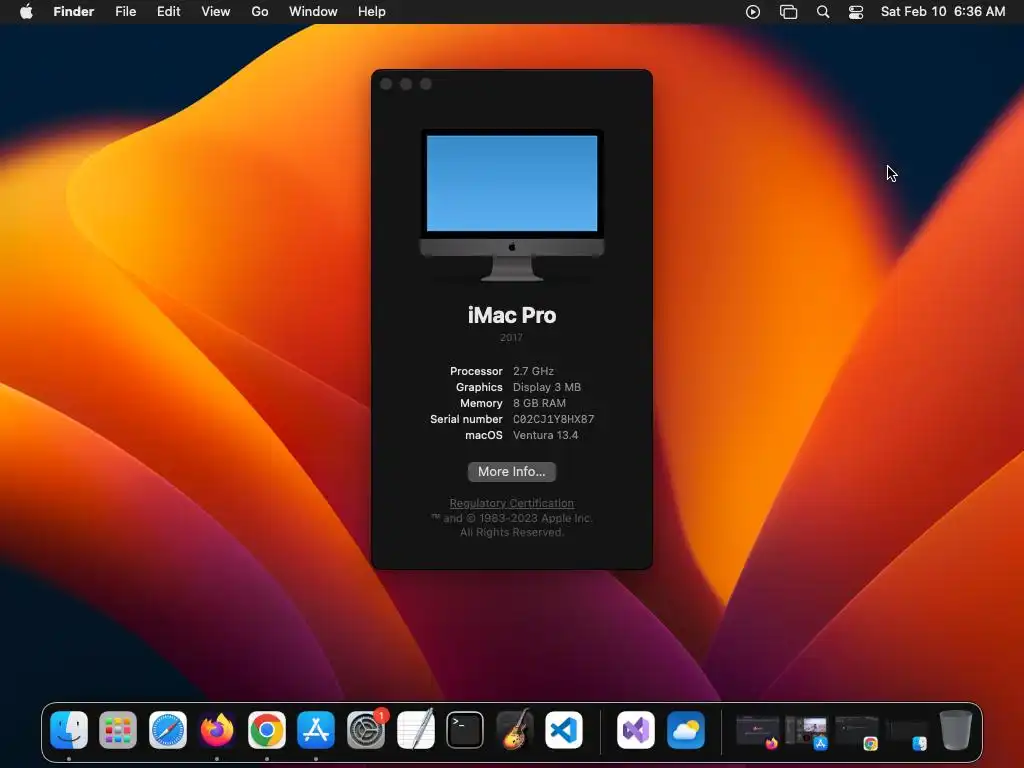This screenshot has height=768, width=1024.
Task: Open the Regulatory Certification link
Action: coord(512,503)
